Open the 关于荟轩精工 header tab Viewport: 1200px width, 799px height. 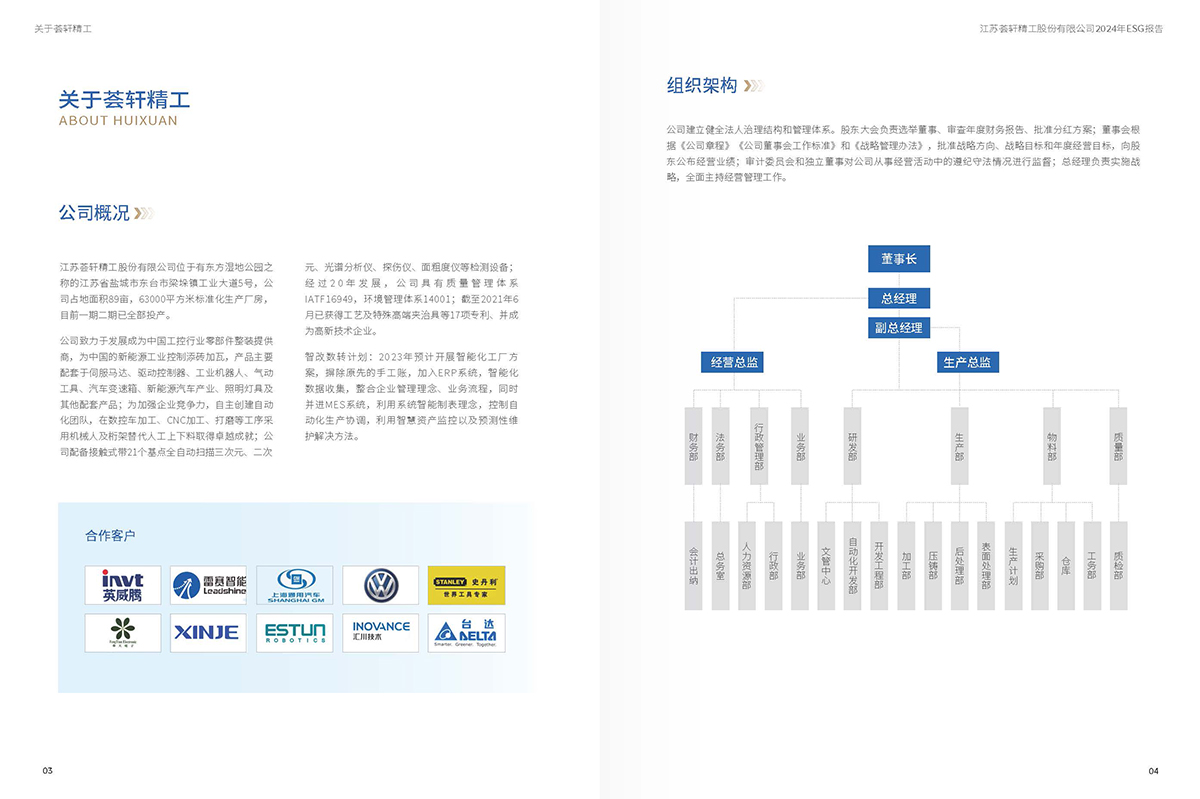pyautogui.click(x=64, y=29)
